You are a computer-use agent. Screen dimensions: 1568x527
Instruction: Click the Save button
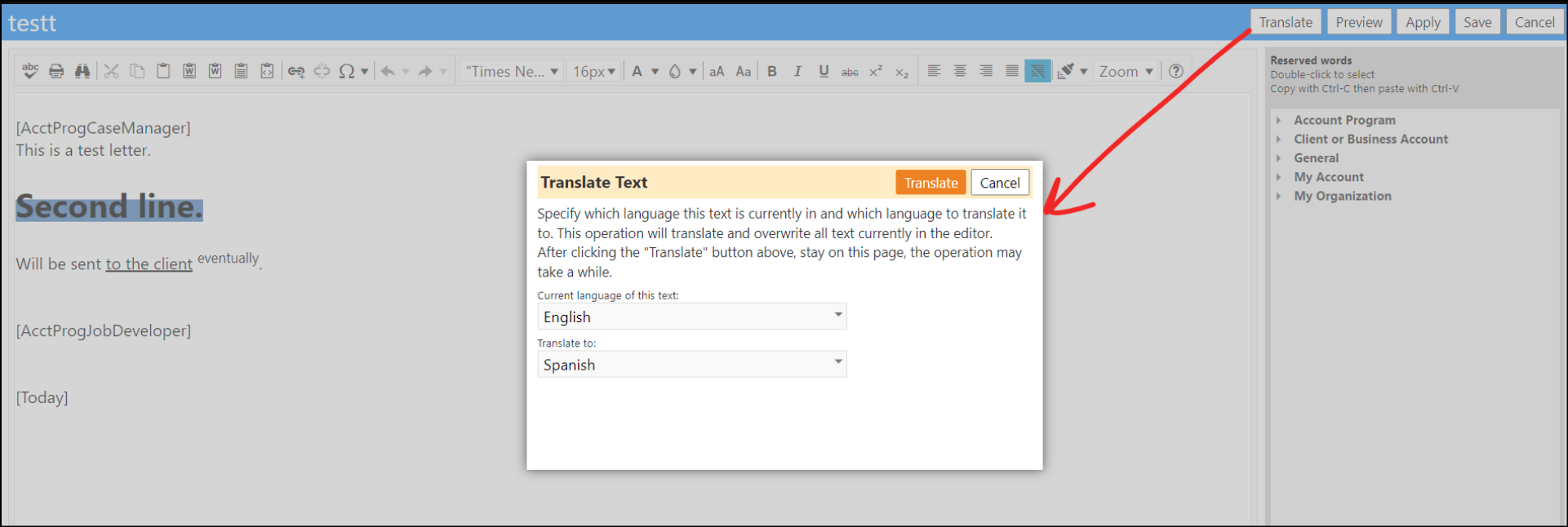[1477, 22]
